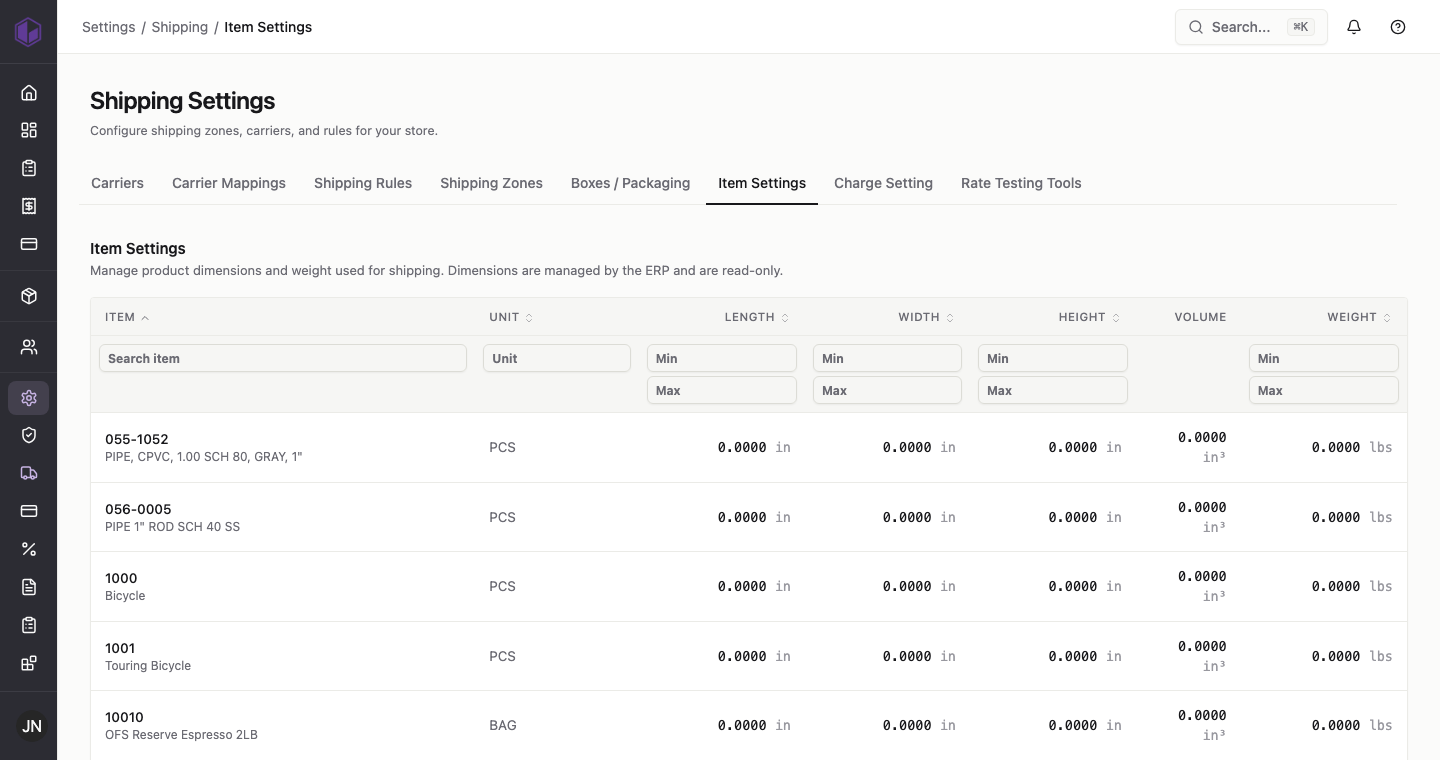Click the BAG unit cell for item 10010

[503, 725]
